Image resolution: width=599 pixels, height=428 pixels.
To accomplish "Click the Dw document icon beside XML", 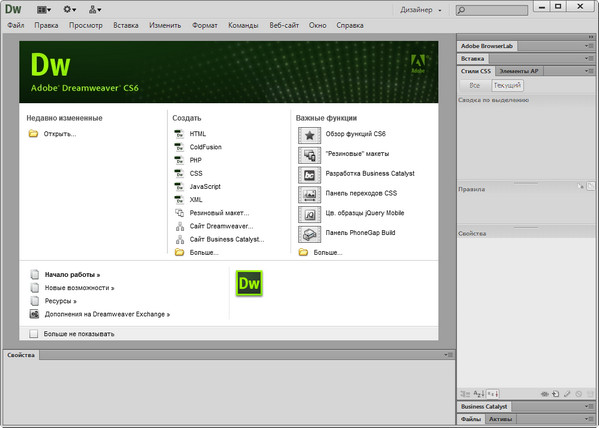I will pos(179,199).
